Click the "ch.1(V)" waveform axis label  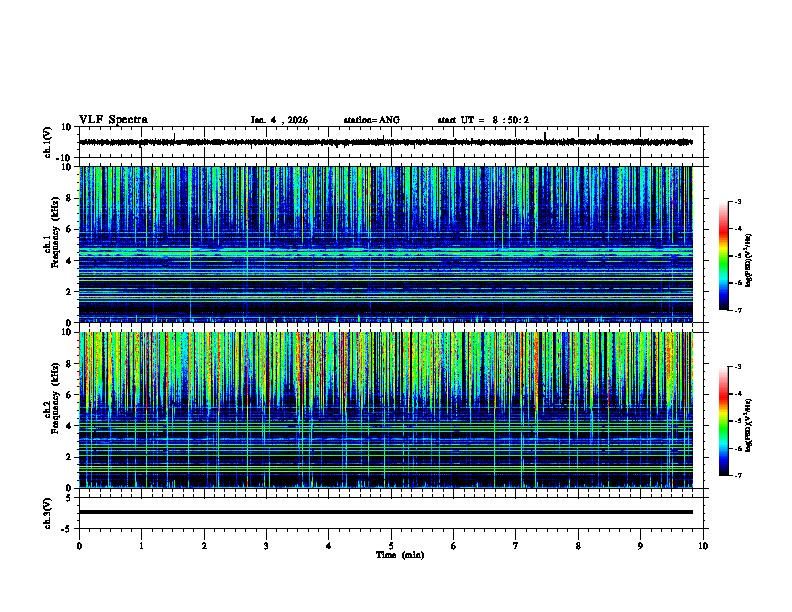(x=48, y=142)
